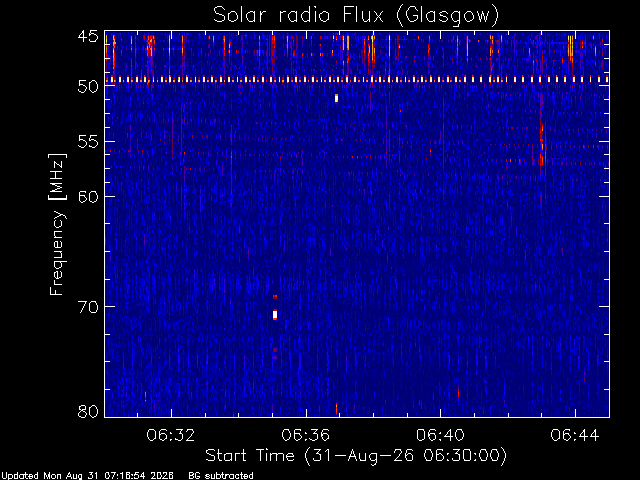Click the 06:32 time label

(171, 435)
